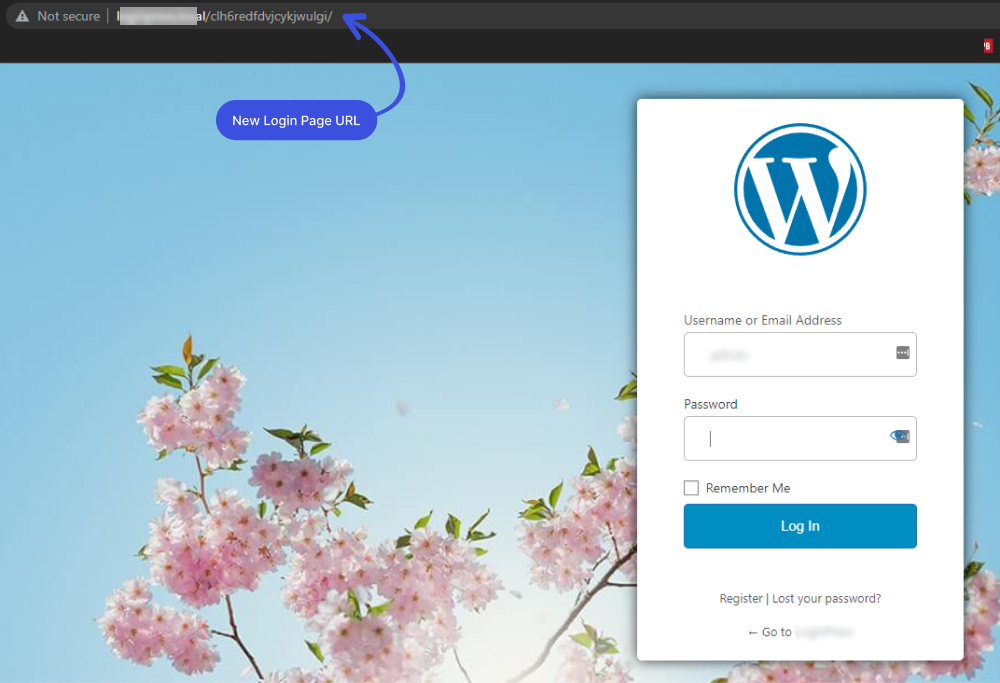The image size is (1000, 683).
Task: Click the Not secure warning icon
Action: click(22, 16)
